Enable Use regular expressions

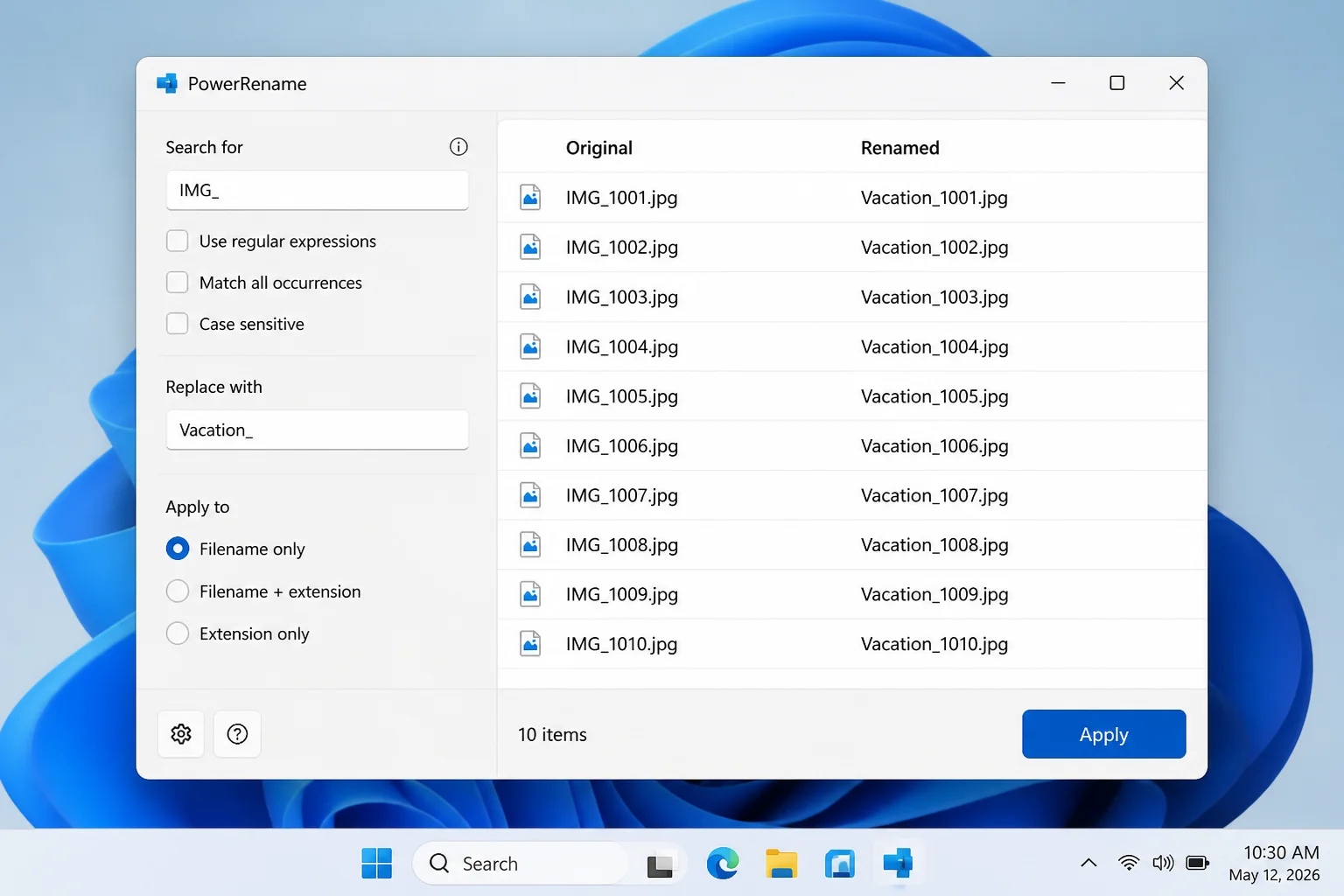[x=177, y=241]
